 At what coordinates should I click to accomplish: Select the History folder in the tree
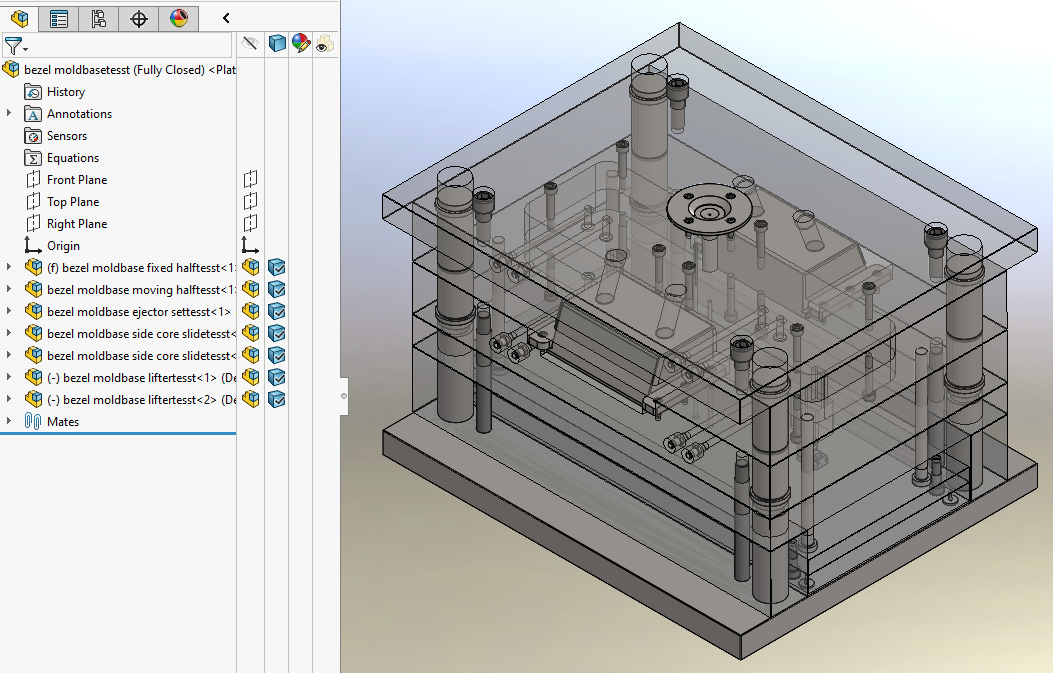[x=65, y=92]
